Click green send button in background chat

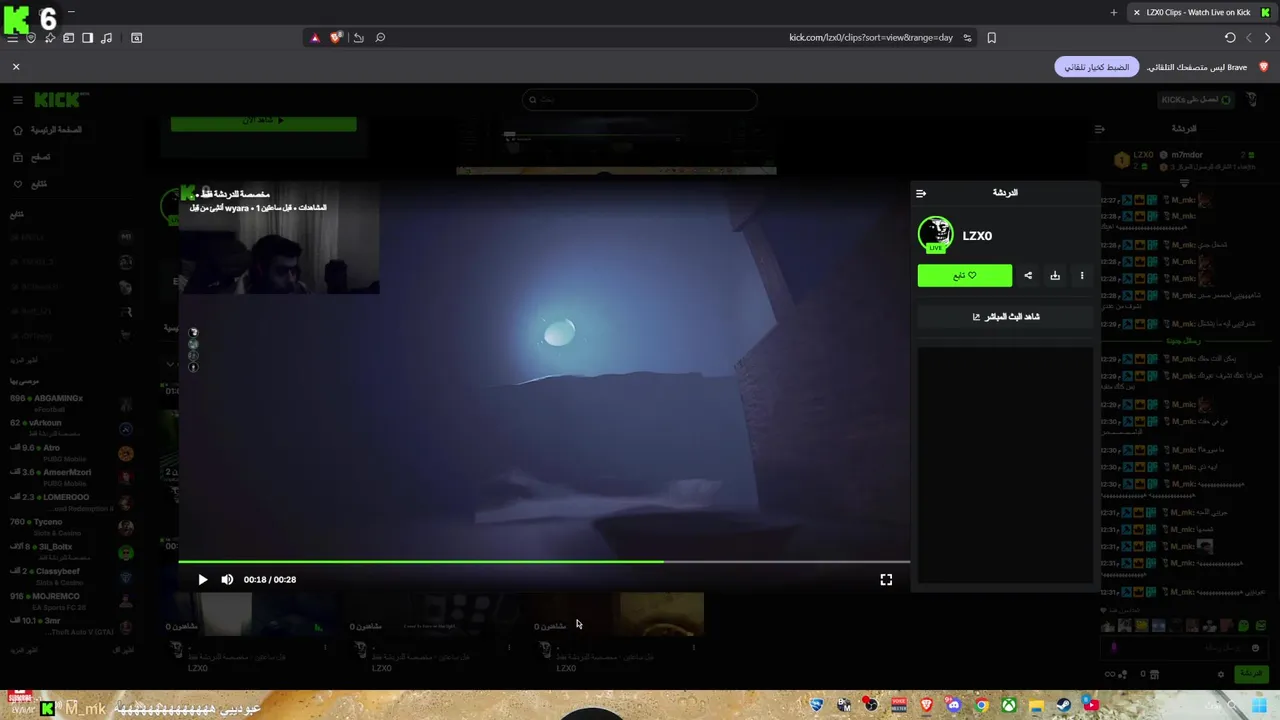[1251, 674]
